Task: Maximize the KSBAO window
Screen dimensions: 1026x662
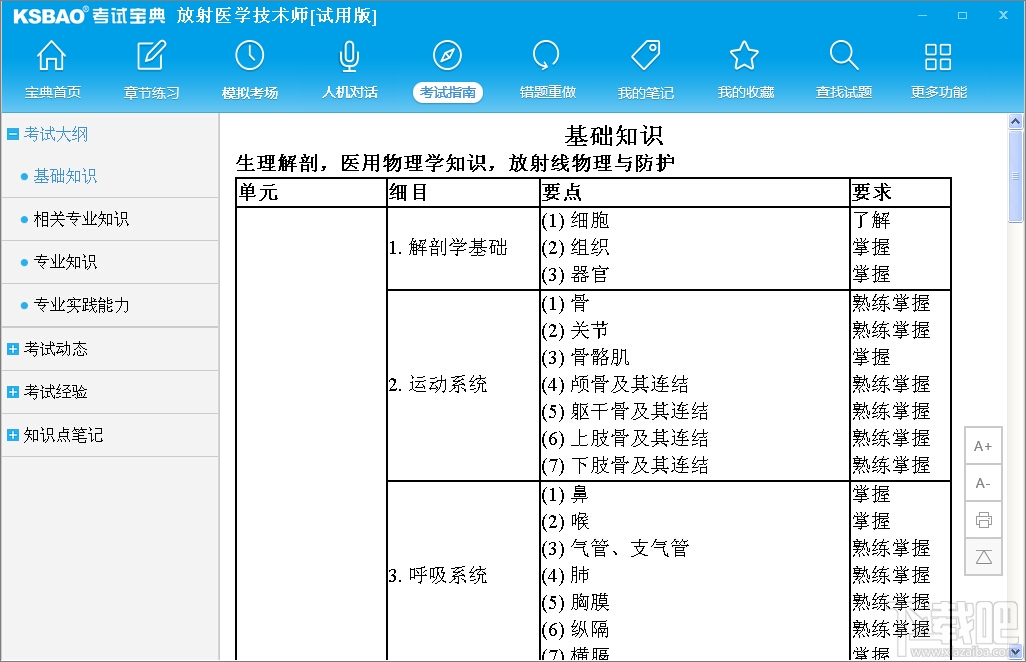Action: click(x=963, y=15)
